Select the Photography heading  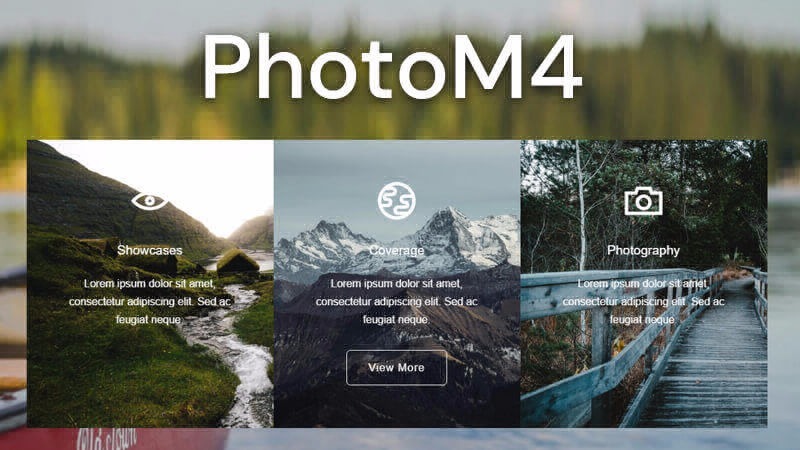click(643, 251)
